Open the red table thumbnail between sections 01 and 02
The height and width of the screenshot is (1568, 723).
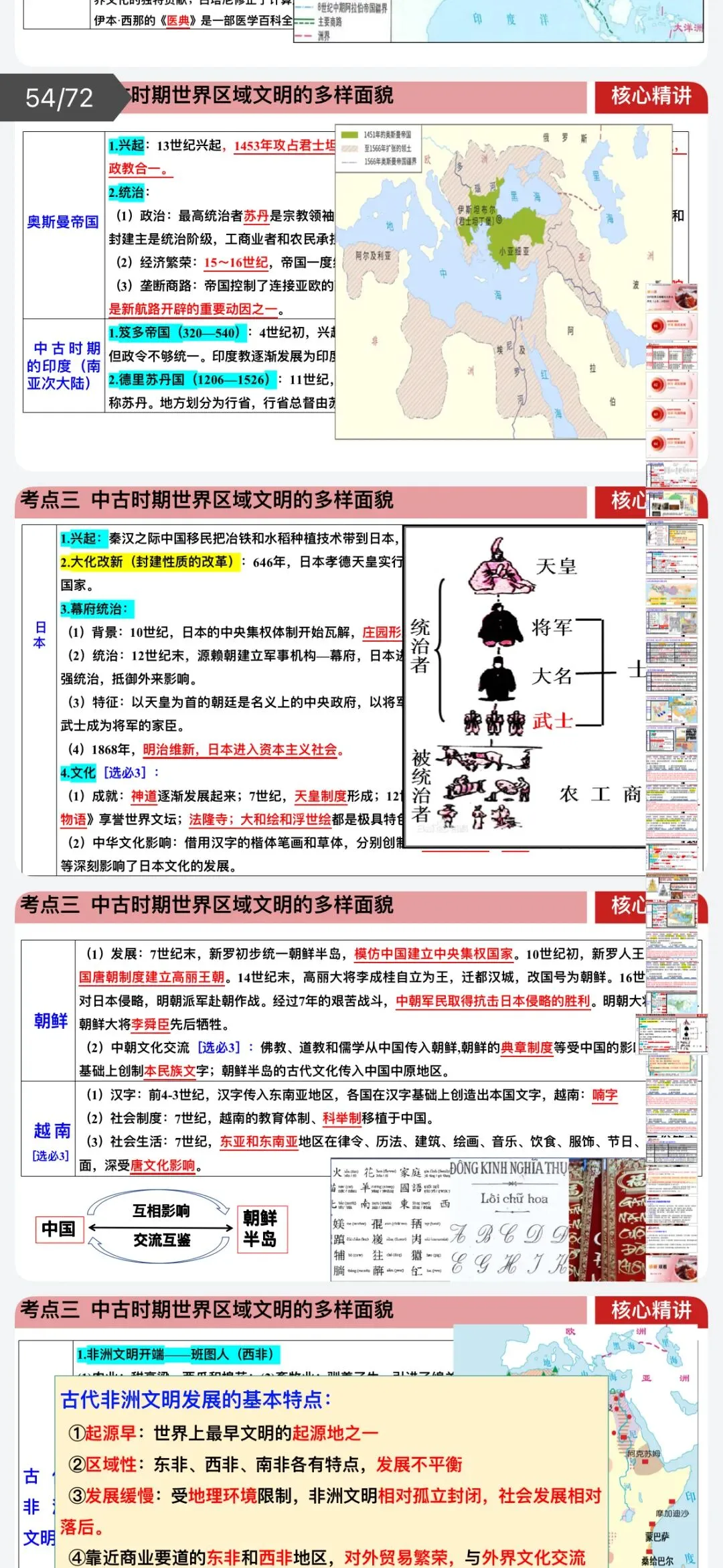pos(672,356)
